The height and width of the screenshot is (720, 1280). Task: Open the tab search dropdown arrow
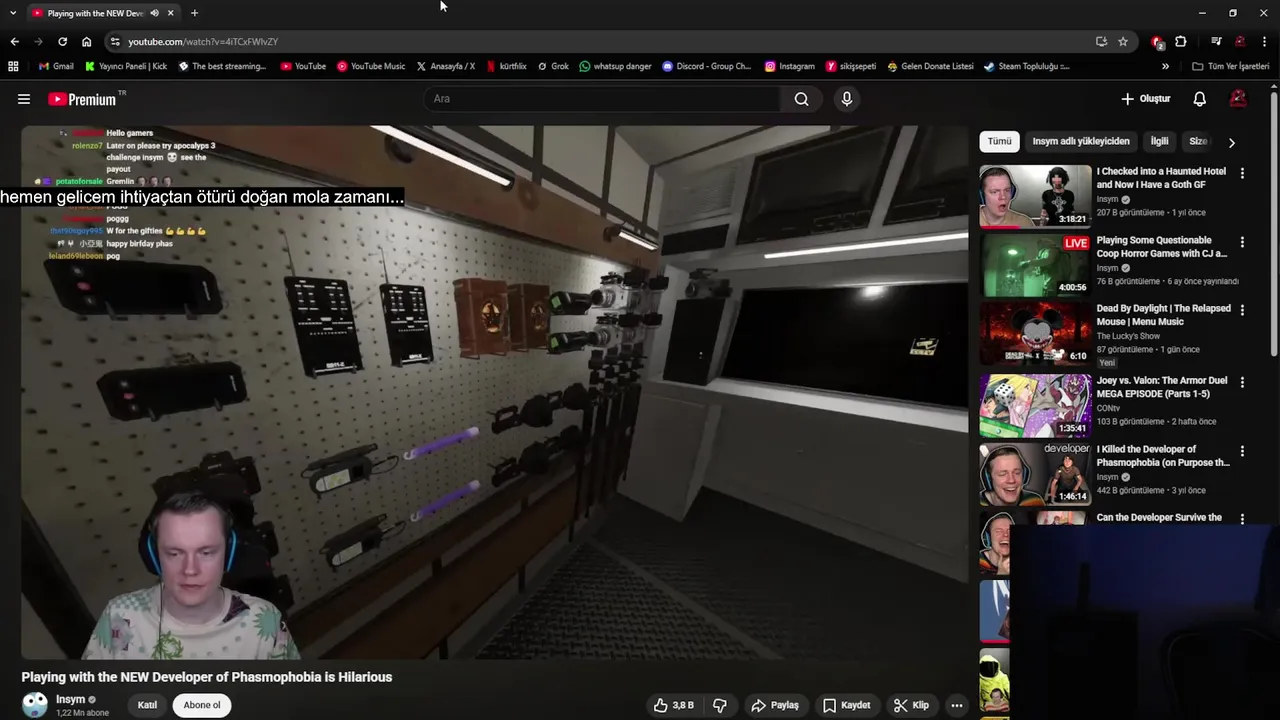click(13, 13)
